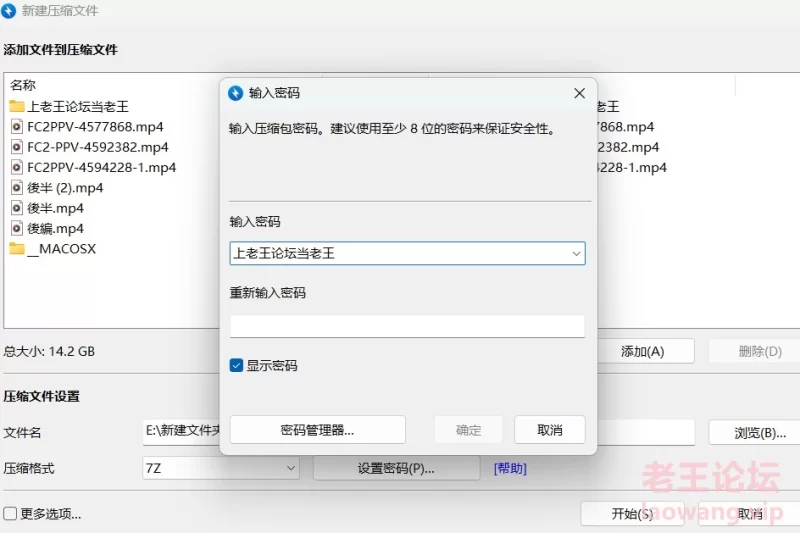
Task: Start compression with 开始(S)
Action: pos(632,514)
